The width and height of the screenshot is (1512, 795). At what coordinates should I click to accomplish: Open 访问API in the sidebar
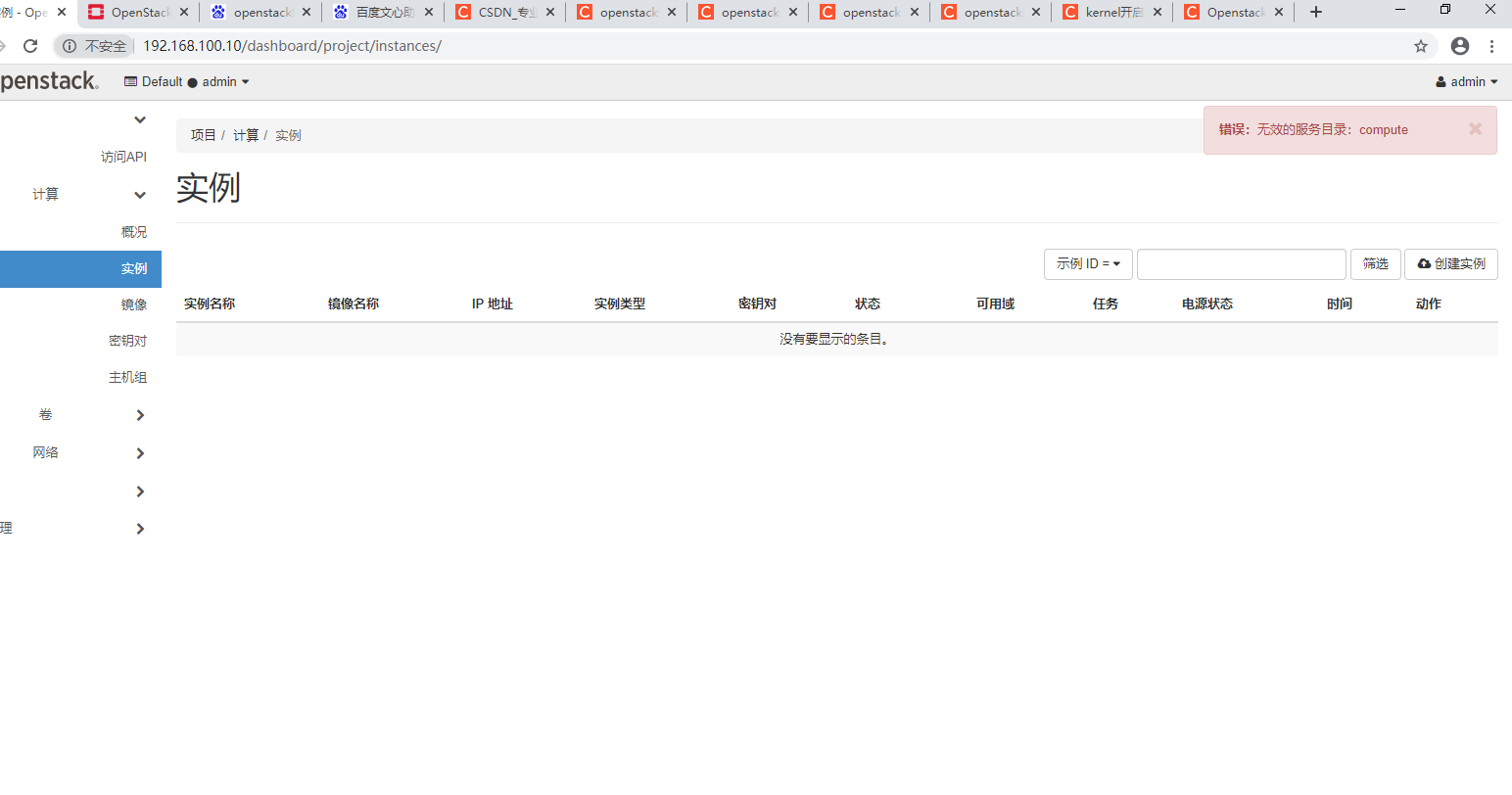(123, 157)
